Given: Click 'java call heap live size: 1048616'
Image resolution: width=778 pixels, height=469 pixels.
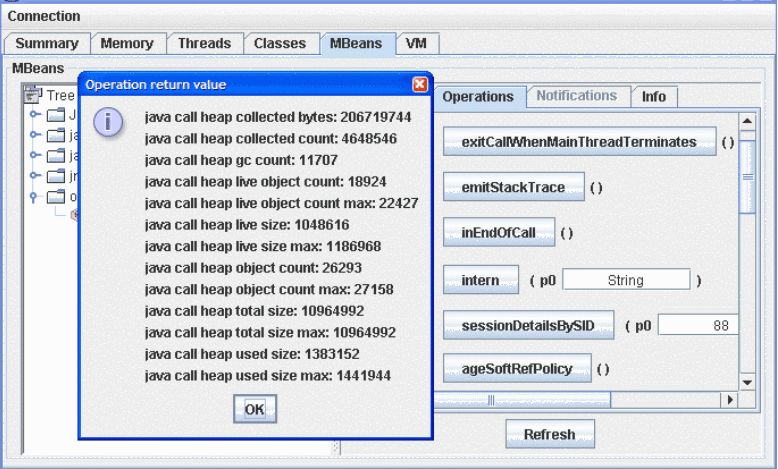Looking at the screenshot, I should click(247, 225).
